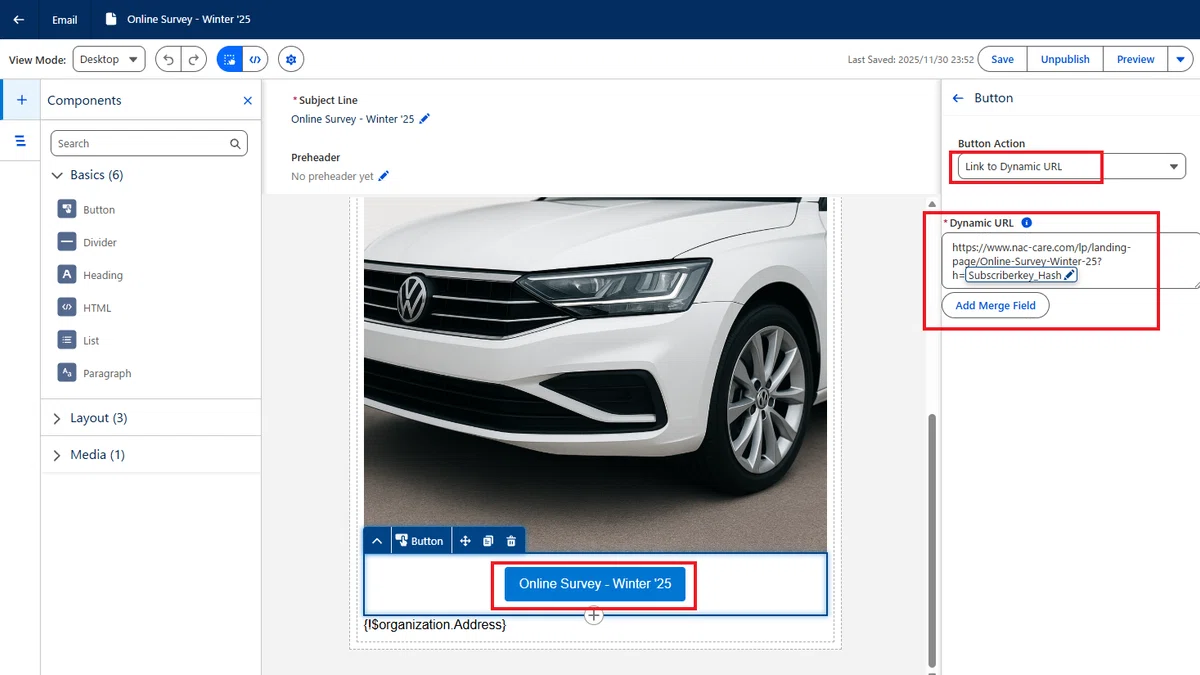Screen dimensions: 1200x675
Task: Select the Button component
Action: pos(86,209)
